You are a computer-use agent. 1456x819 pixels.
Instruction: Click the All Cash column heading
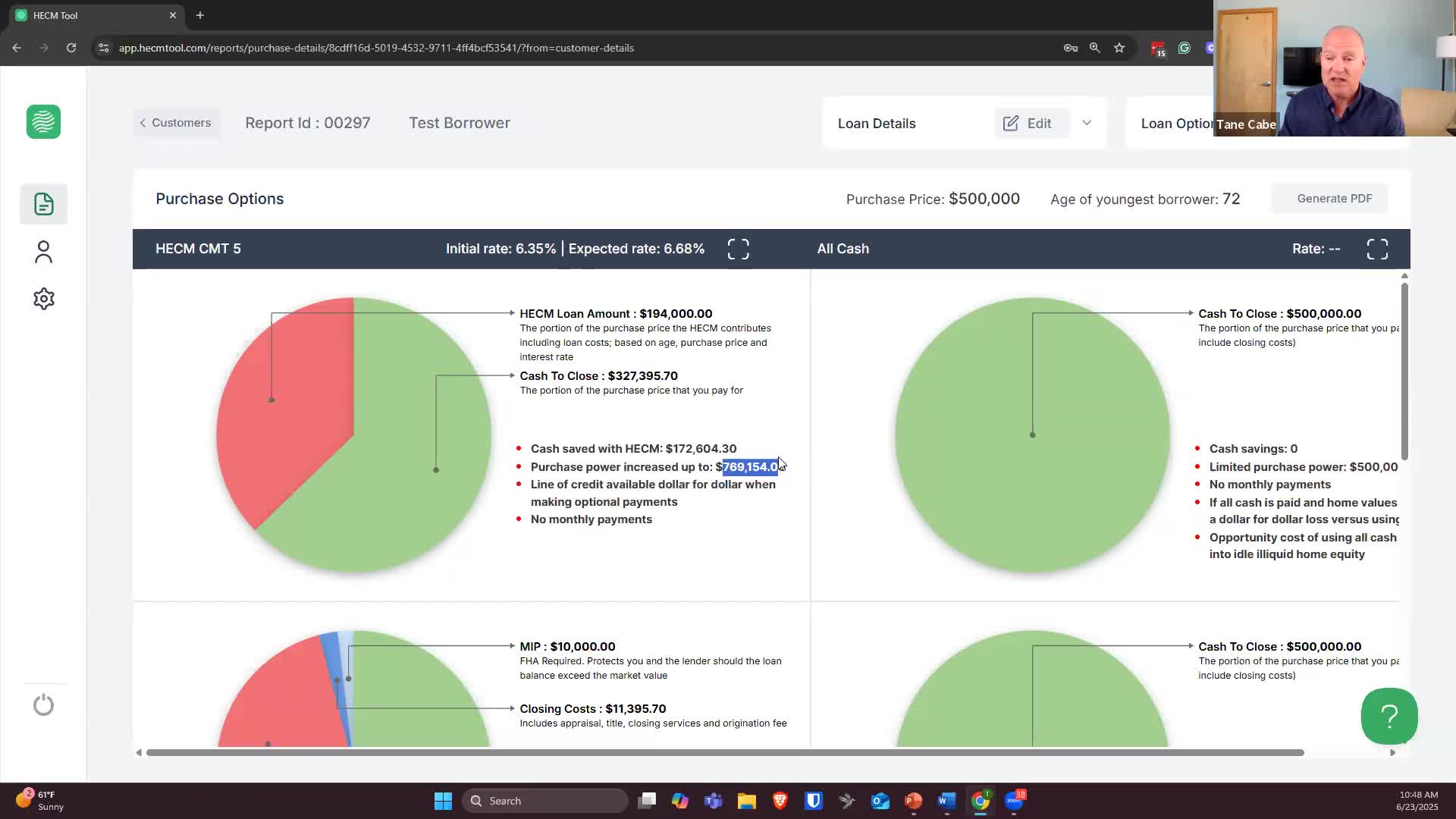843,249
